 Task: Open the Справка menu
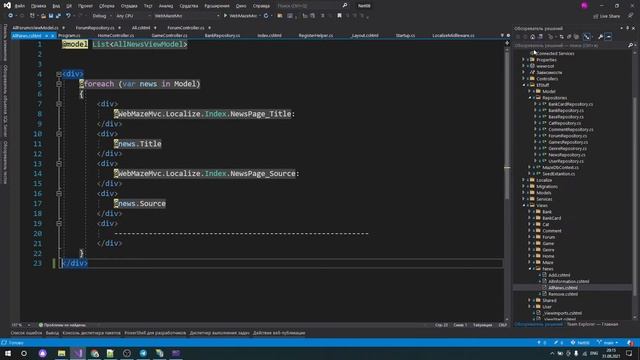[261, 6]
